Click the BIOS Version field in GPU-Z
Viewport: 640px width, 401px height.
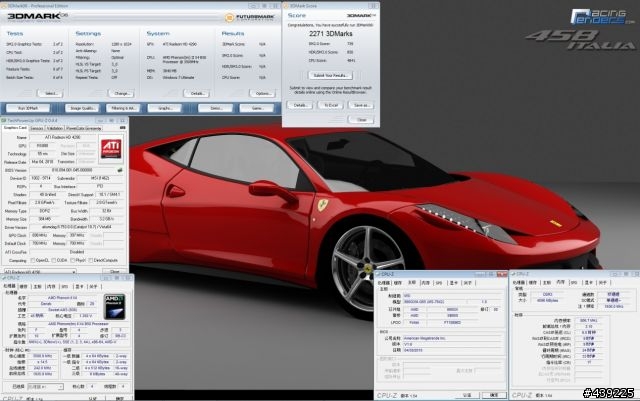tap(72, 170)
